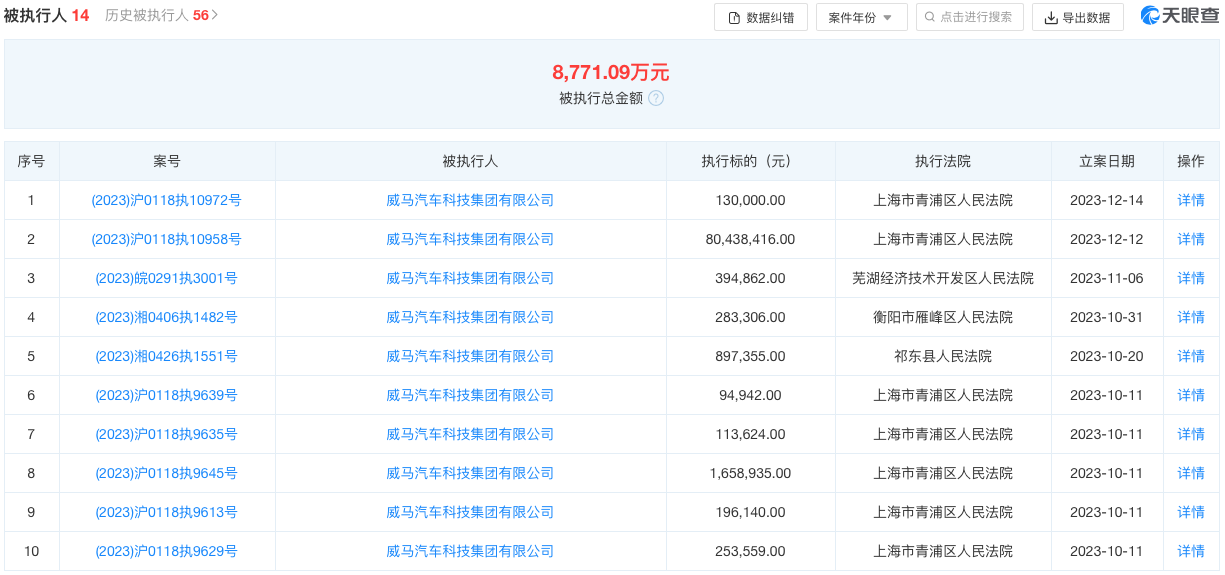The width and height of the screenshot is (1225, 575).
Task: Open the 历史被执行人 56 tab
Action: coord(161,16)
